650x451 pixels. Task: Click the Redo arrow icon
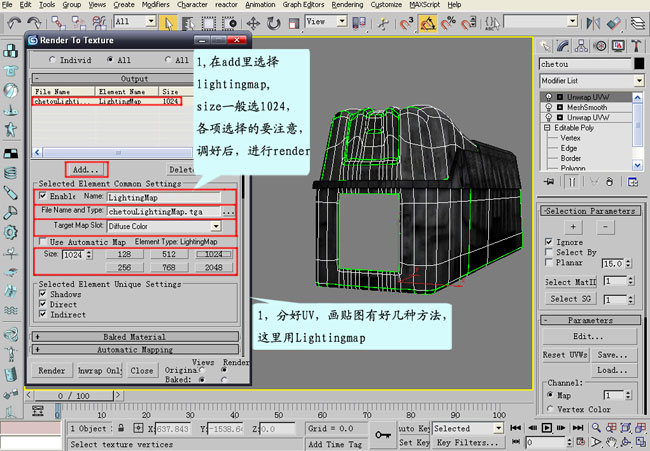pos(34,23)
